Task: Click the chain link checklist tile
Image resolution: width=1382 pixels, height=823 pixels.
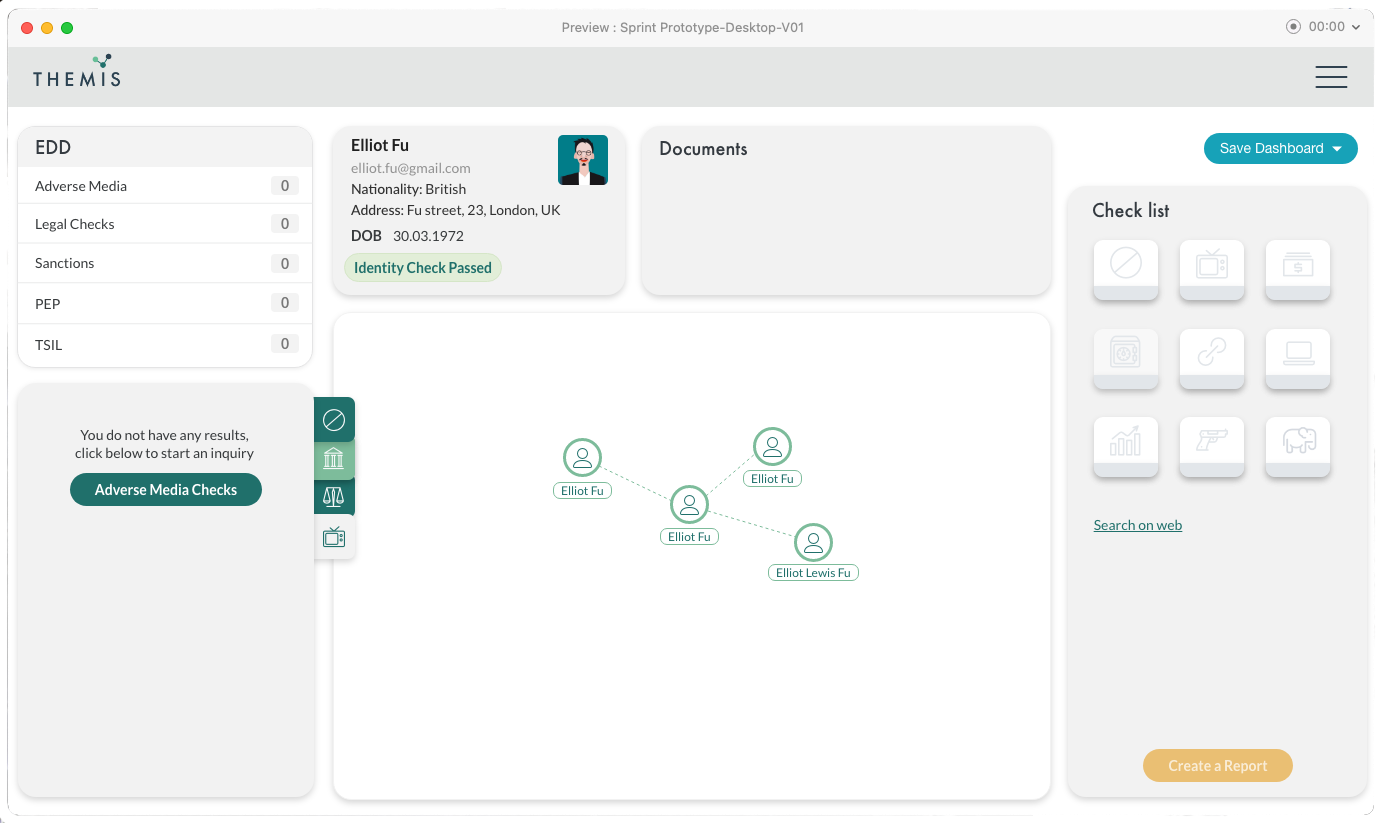Action: point(1212,354)
